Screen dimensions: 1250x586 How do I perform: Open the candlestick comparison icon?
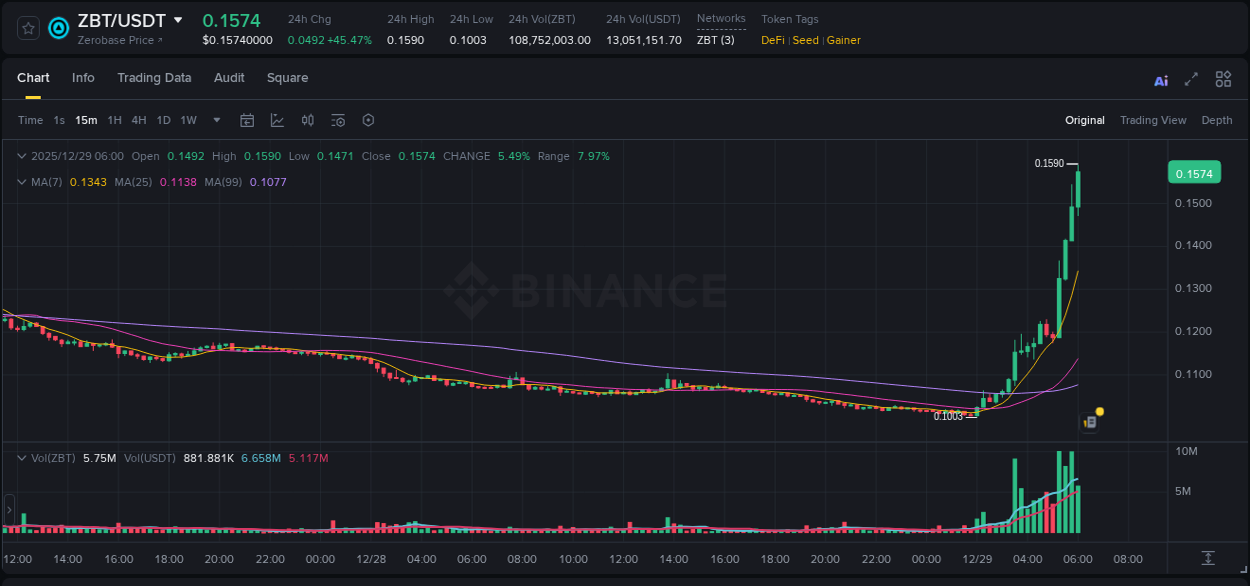click(x=309, y=120)
